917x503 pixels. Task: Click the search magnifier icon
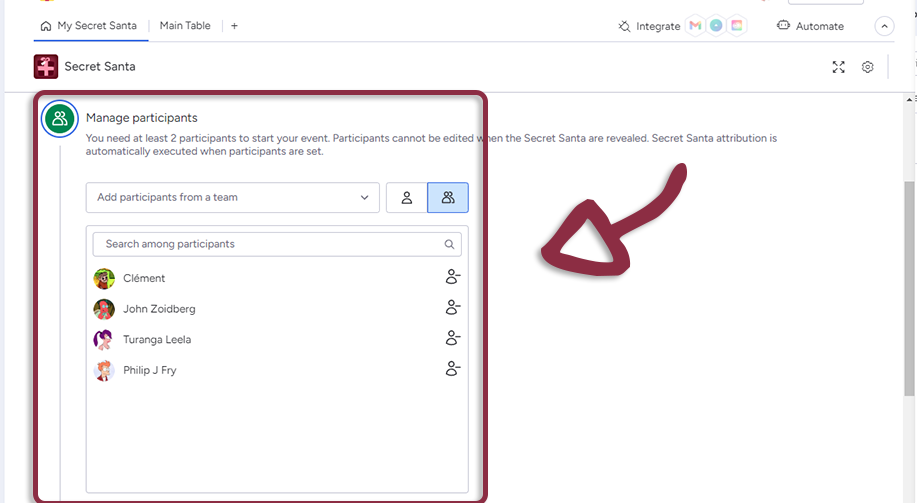tap(450, 244)
